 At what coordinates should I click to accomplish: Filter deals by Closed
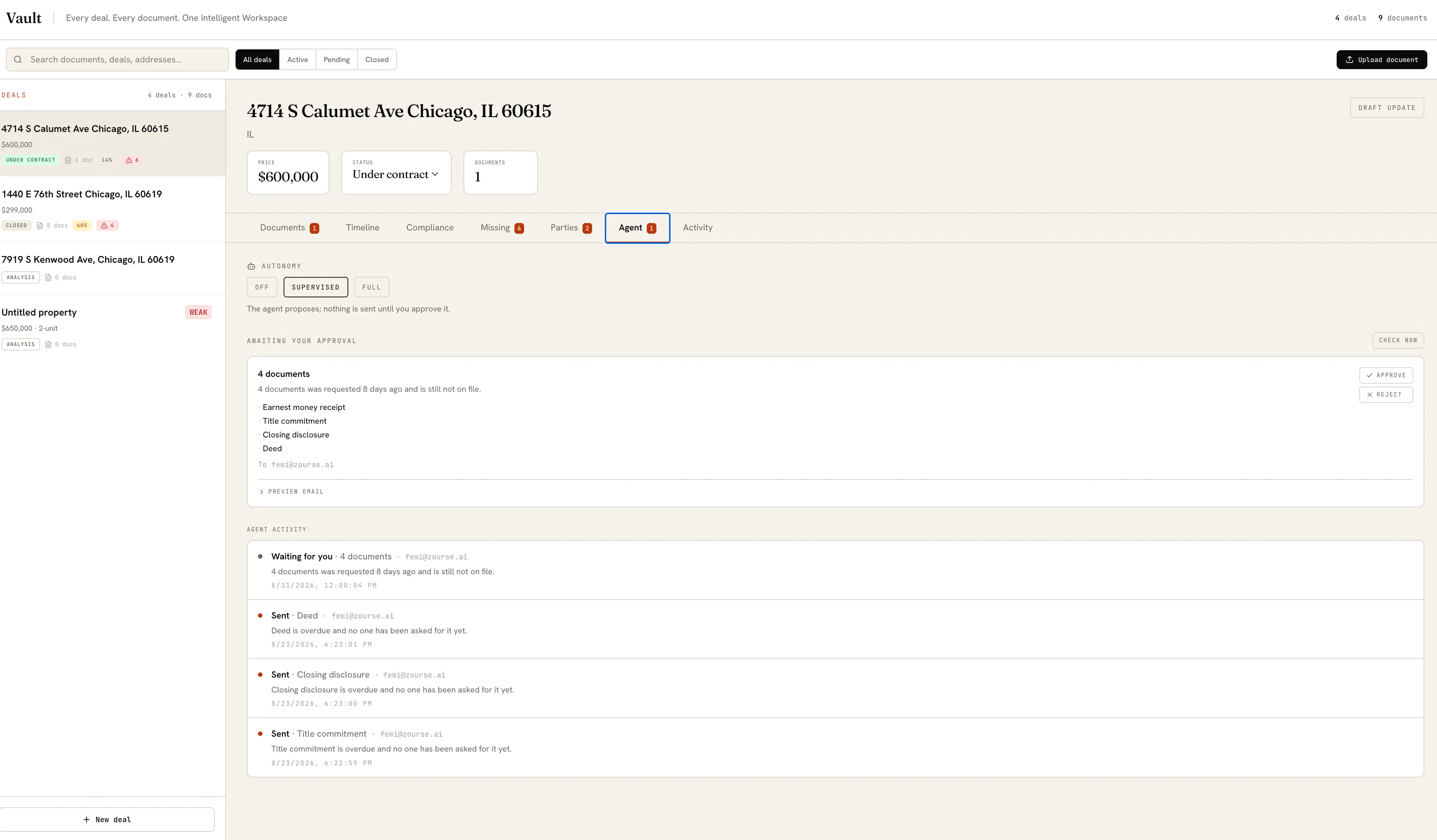[377, 59]
